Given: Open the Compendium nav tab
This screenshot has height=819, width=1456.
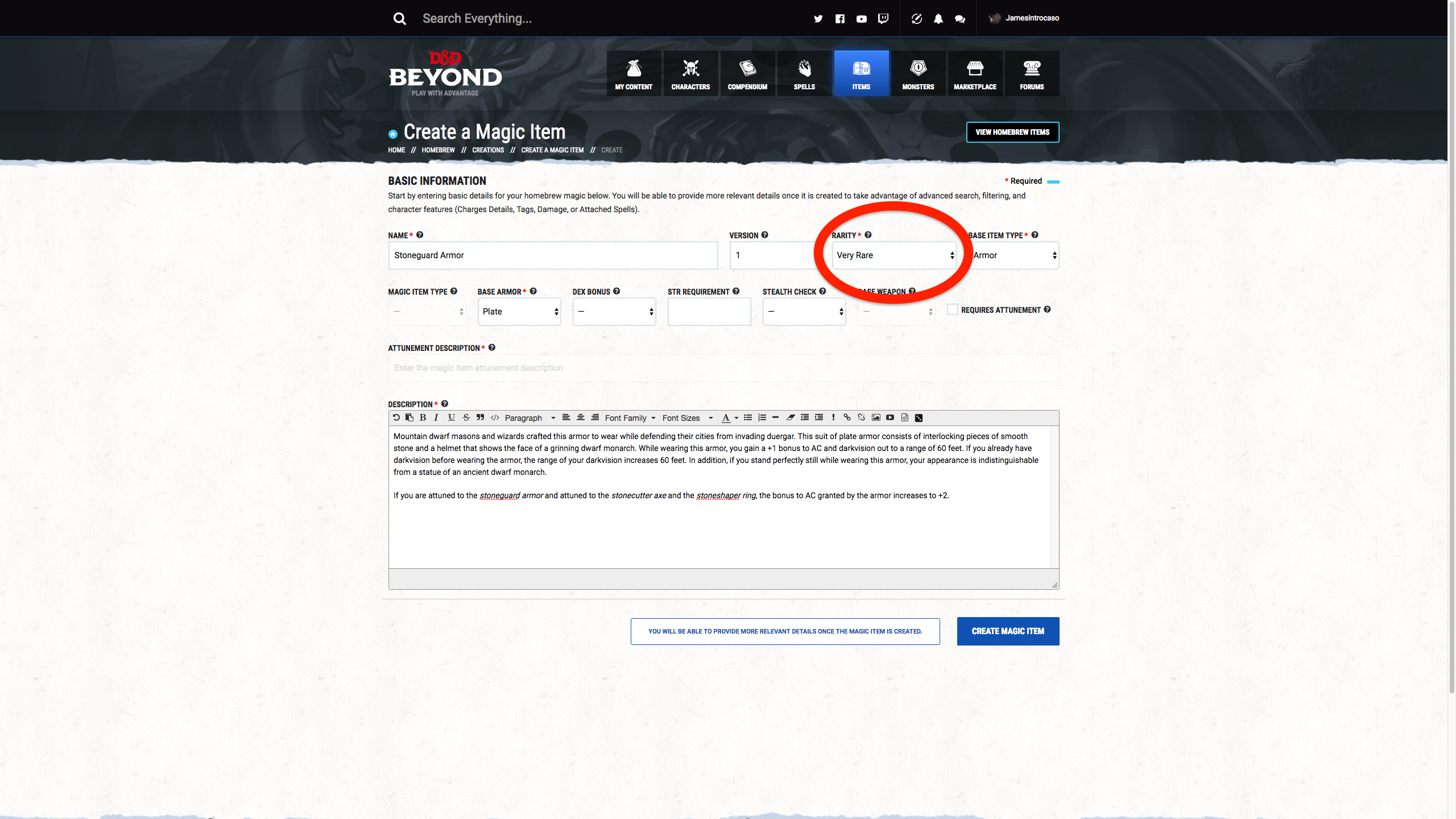Looking at the screenshot, I should coord(747,73).
